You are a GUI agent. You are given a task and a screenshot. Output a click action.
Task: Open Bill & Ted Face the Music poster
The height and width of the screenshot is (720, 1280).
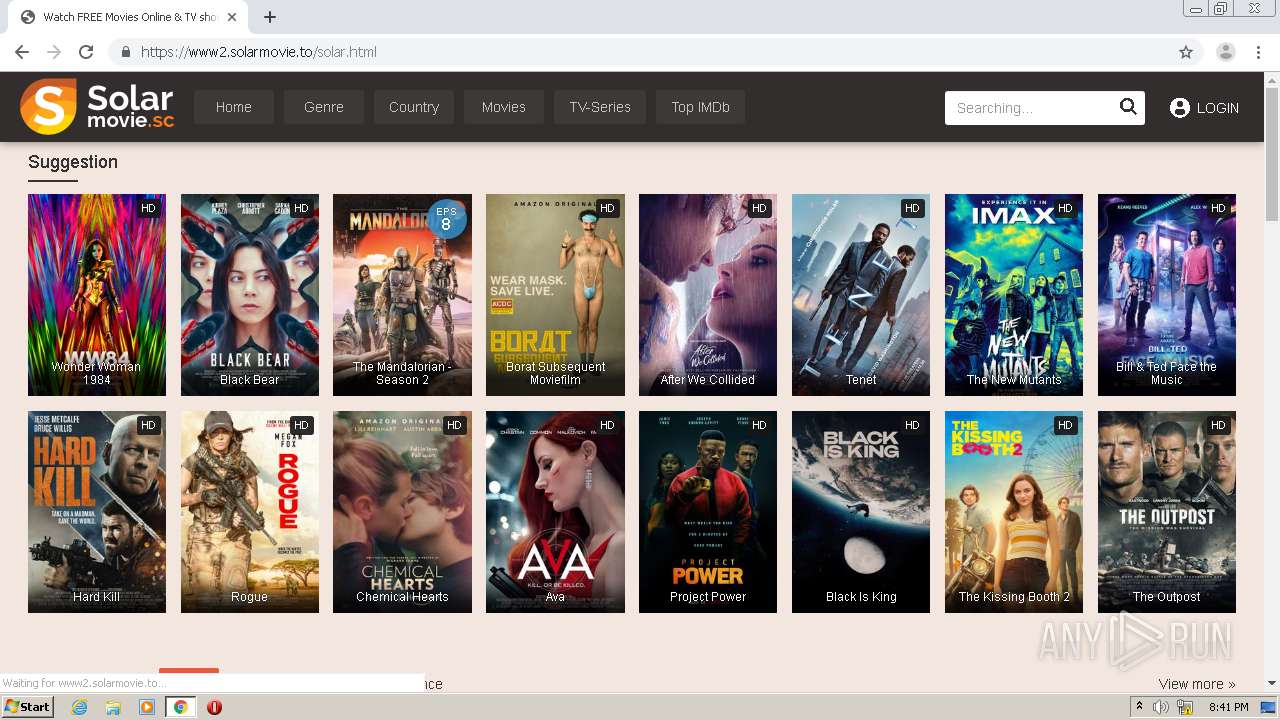pyautogui.click(x=1167, y=295)
